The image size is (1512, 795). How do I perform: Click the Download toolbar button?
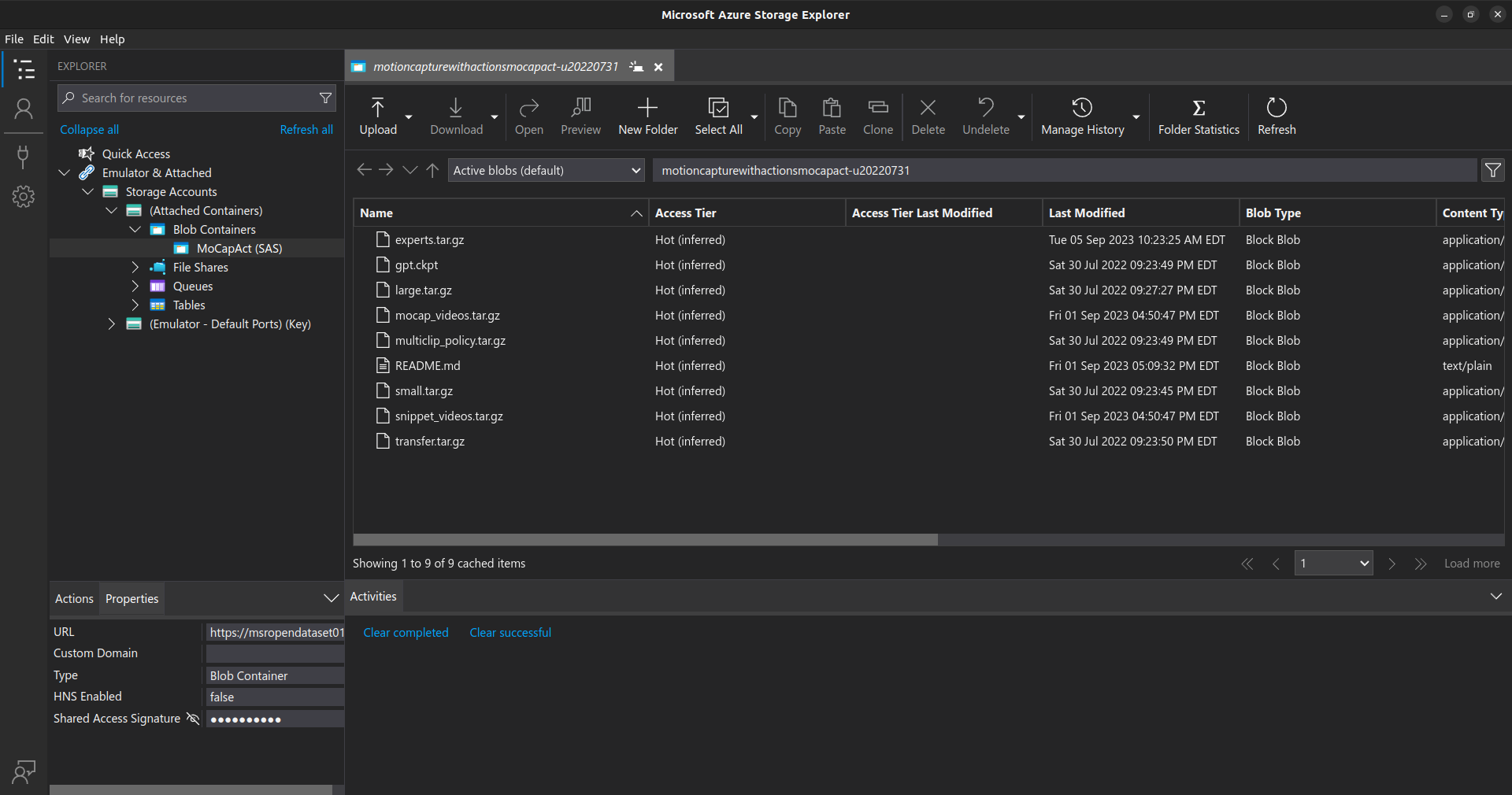click(x=456, y=116)
